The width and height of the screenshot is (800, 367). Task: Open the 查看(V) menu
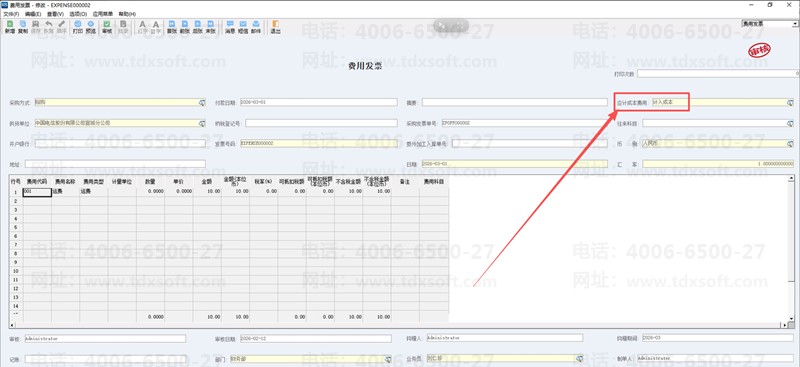click(56, 14)
